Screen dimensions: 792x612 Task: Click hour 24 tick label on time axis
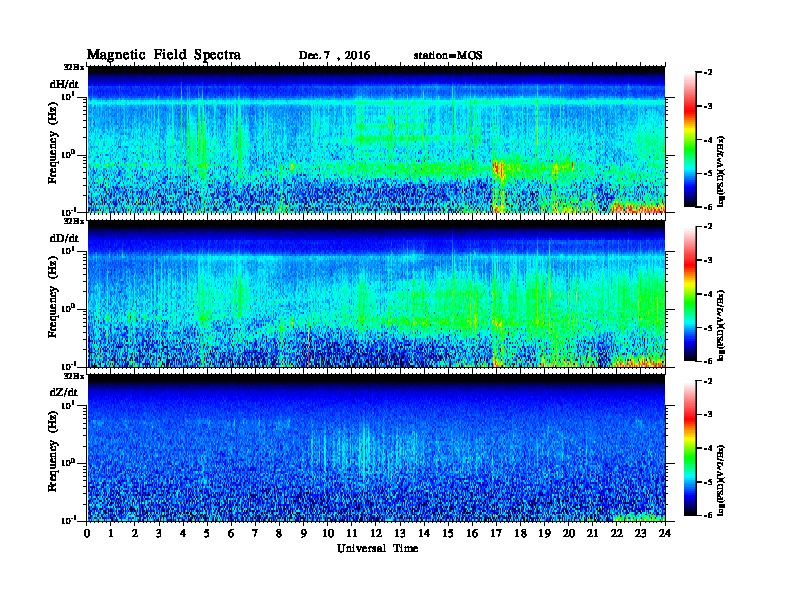(665, 534)
